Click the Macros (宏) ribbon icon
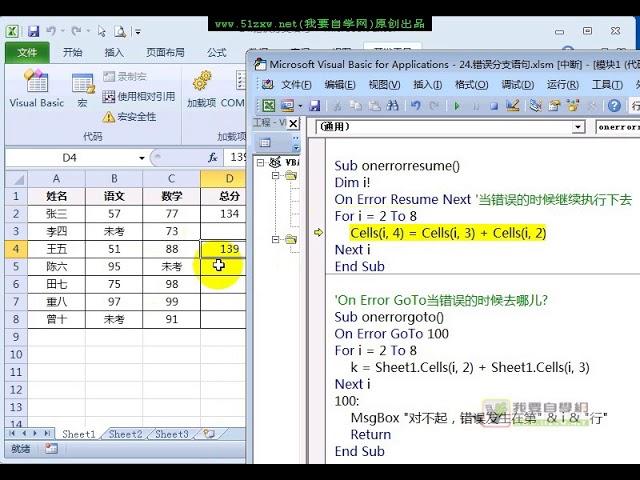The width and height of the screenshot is (640, 480). 83,88
